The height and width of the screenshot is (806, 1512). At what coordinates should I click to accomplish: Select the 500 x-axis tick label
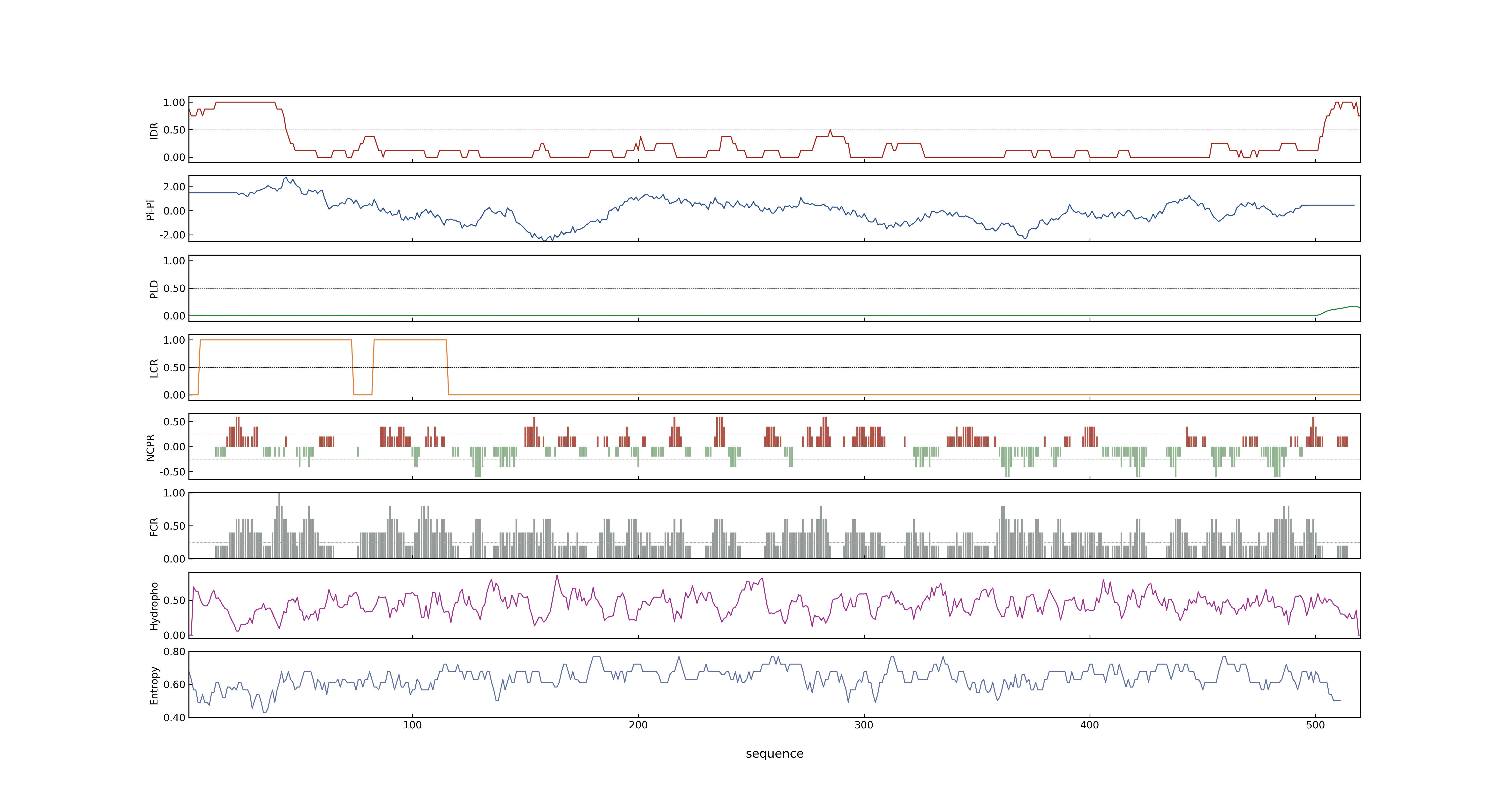[1315, 725]
